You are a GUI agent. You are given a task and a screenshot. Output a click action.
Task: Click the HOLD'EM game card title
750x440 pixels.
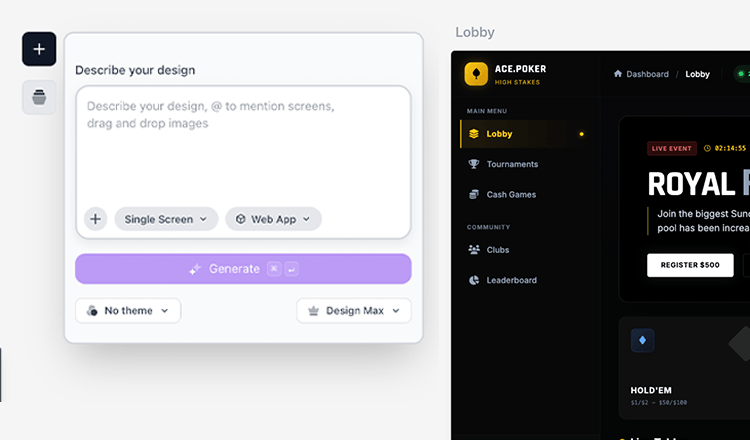[x=651, y=390]
